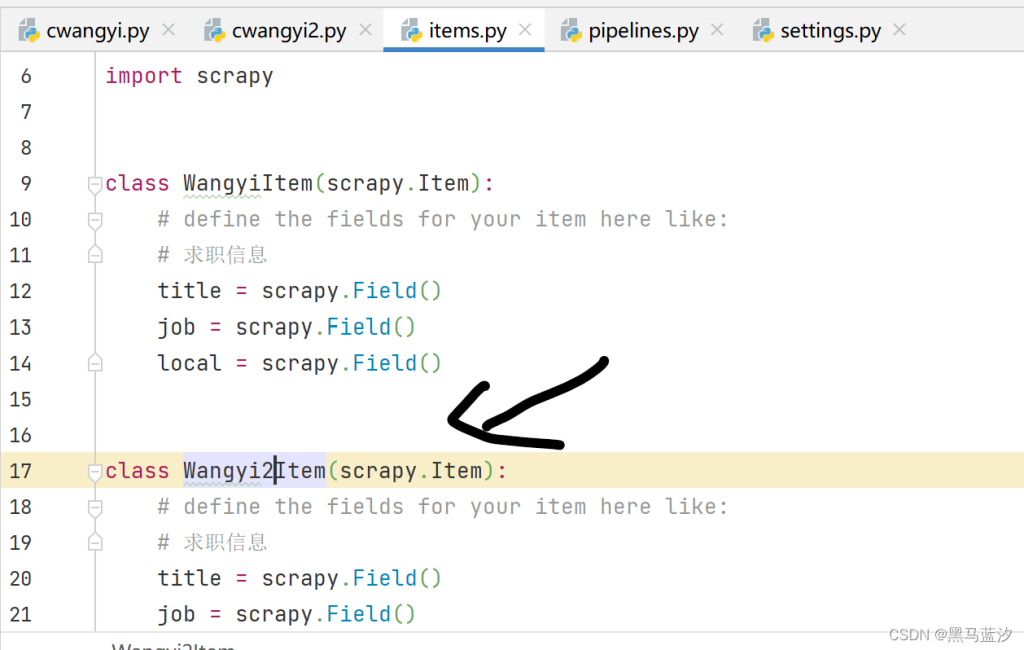
Task: Click the '# define the fields' comment on line 10
Action: (x=443, y=219)
